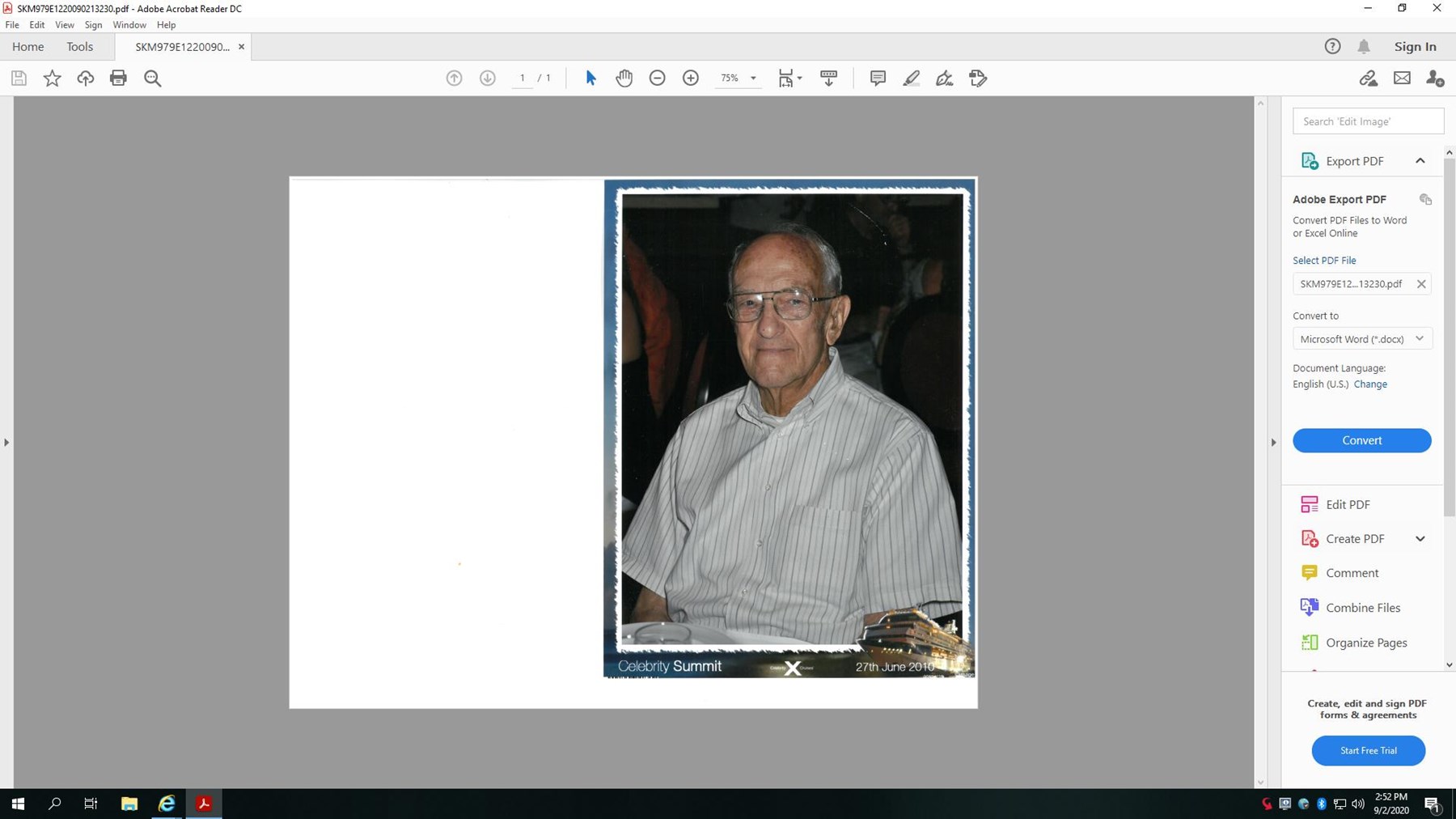This screenshot has height=819, width=1456.
Task: Click the Zoom In plus icon
Action: coord(690,79)
